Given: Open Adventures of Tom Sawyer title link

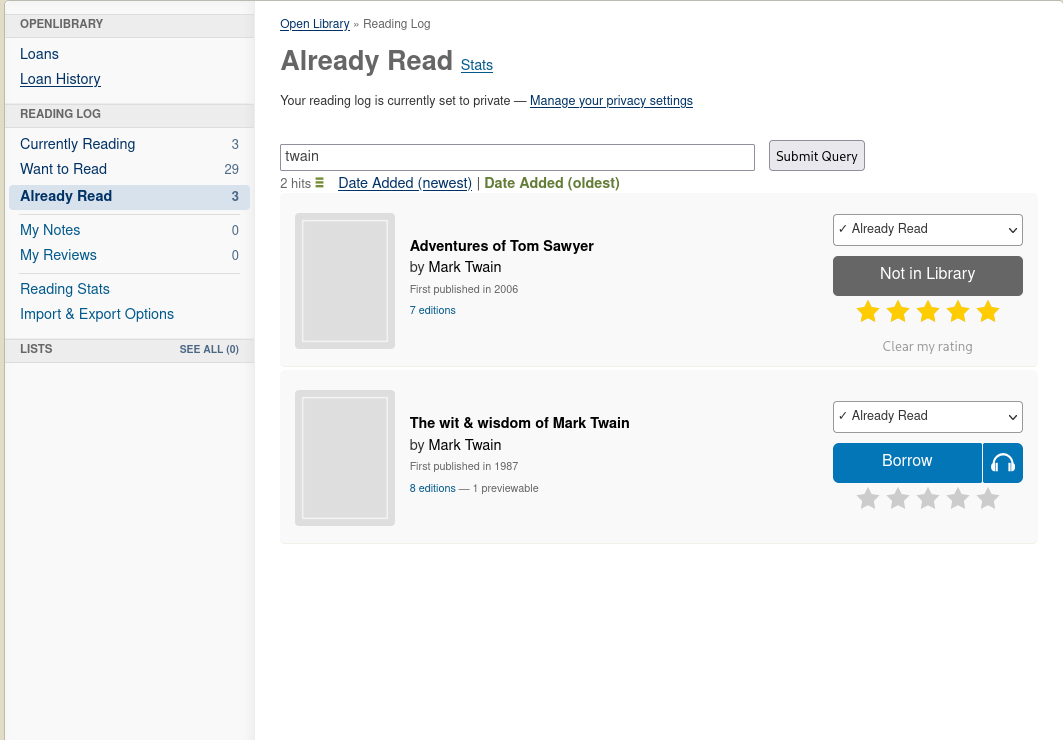Looking at the screenshot, I should 502,247.
